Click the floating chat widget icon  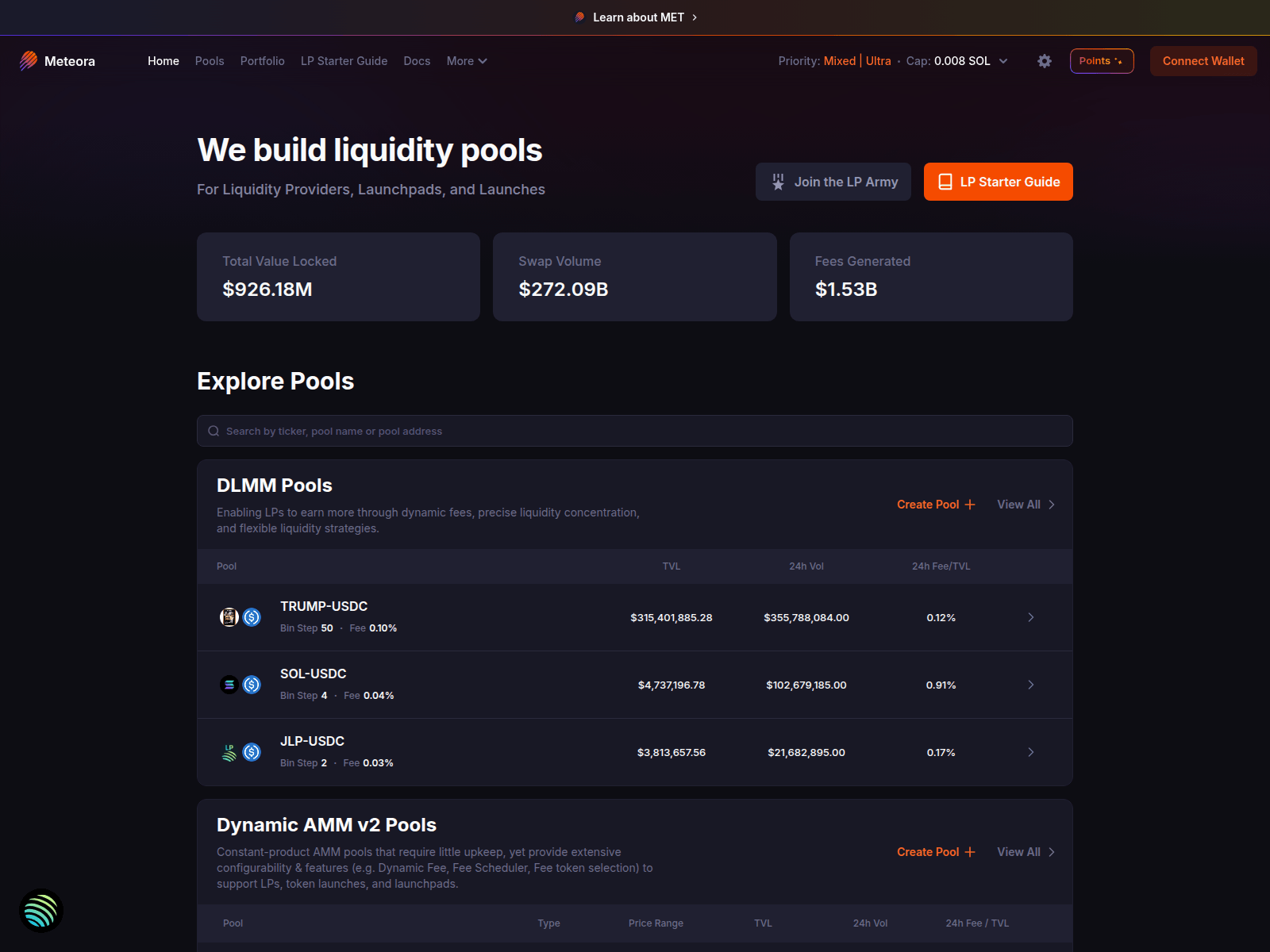coord(40,911)
